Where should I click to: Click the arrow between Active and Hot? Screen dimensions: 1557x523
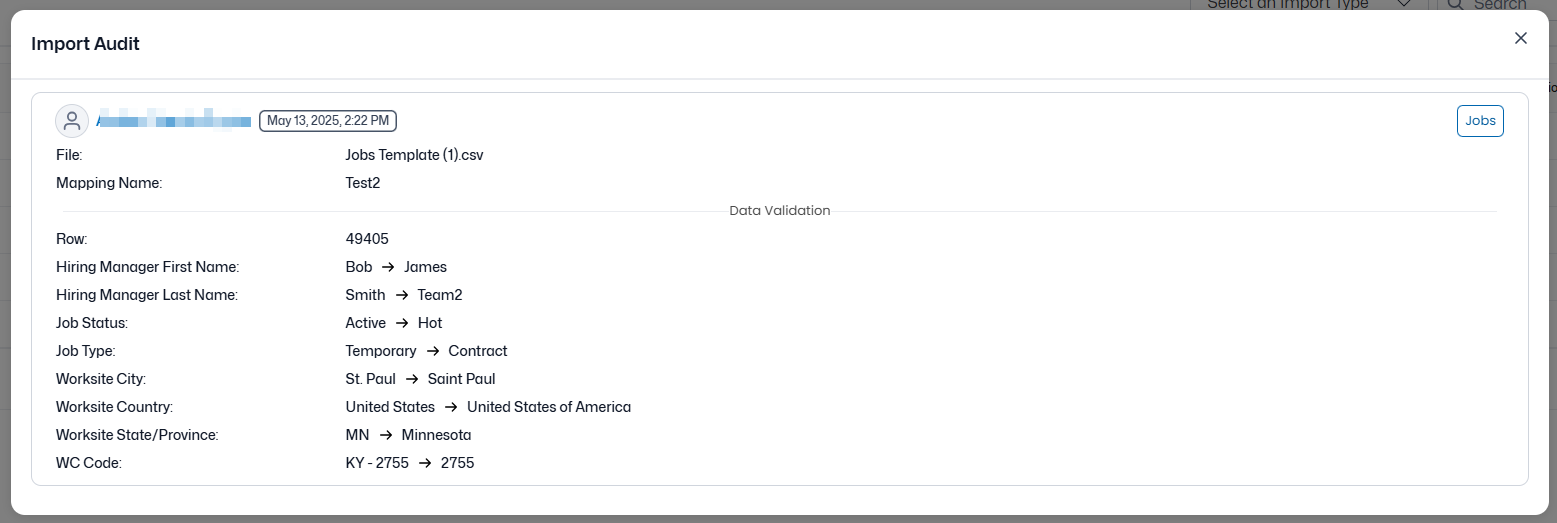401,323
